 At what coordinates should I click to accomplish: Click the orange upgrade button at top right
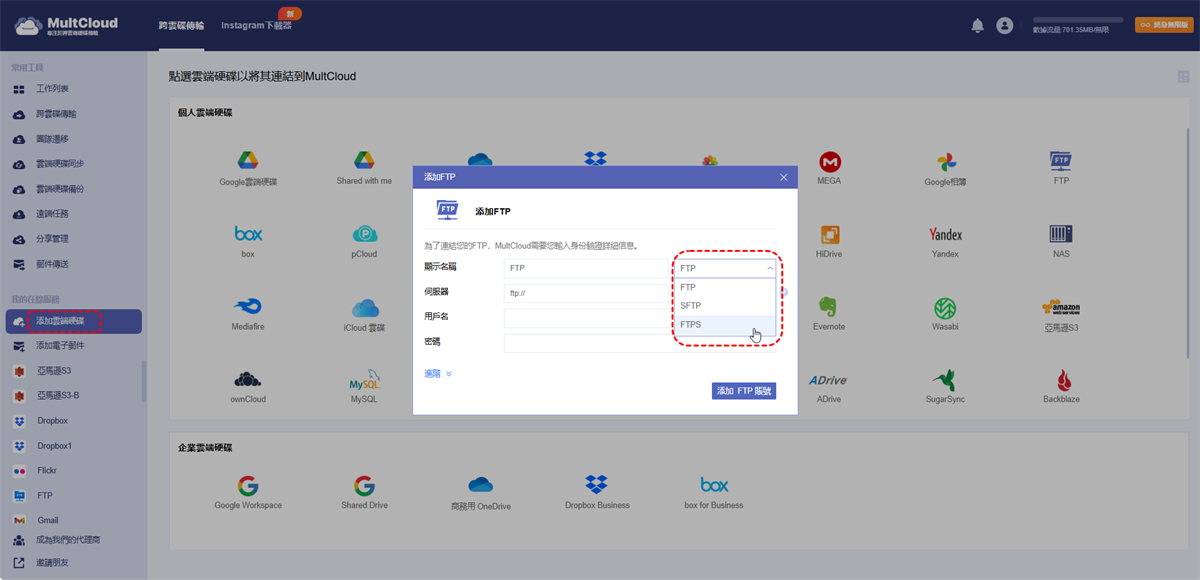tap(1163, 25)
